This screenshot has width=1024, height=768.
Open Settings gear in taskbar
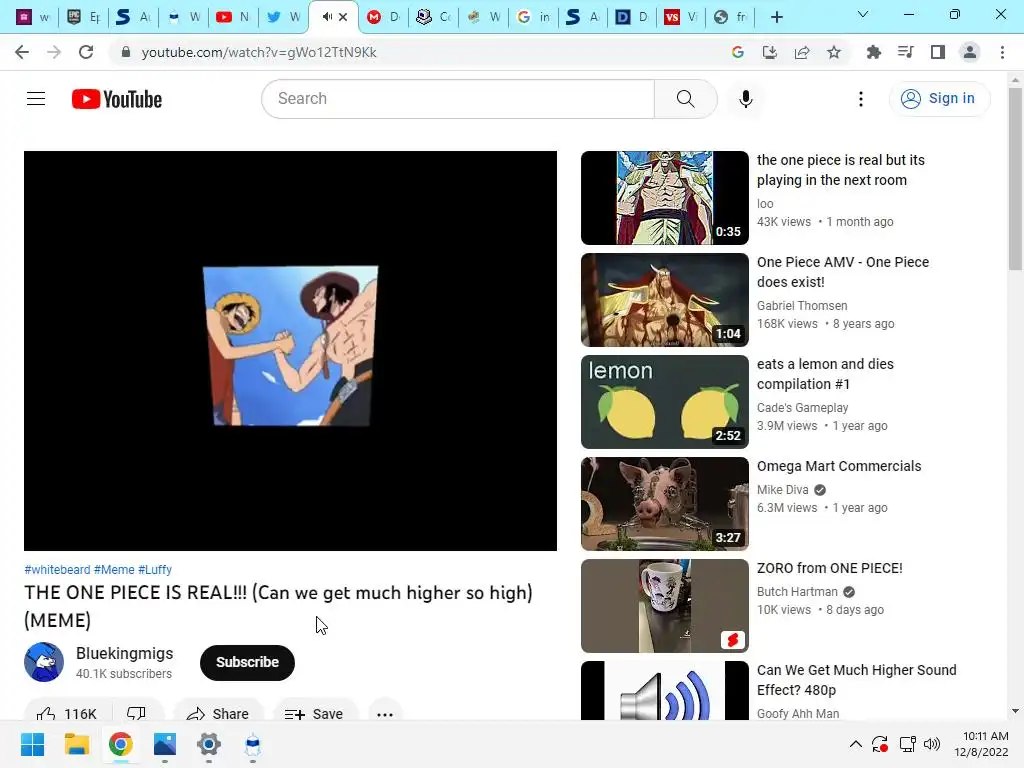209,744
